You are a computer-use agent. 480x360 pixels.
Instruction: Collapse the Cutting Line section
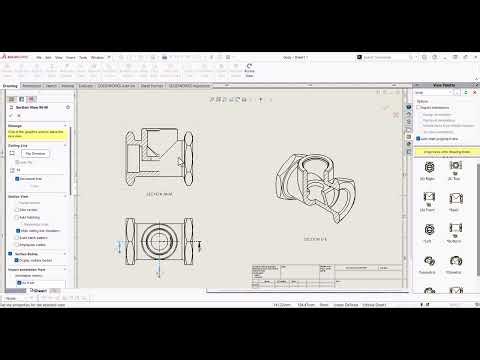(x=65, y=146)
